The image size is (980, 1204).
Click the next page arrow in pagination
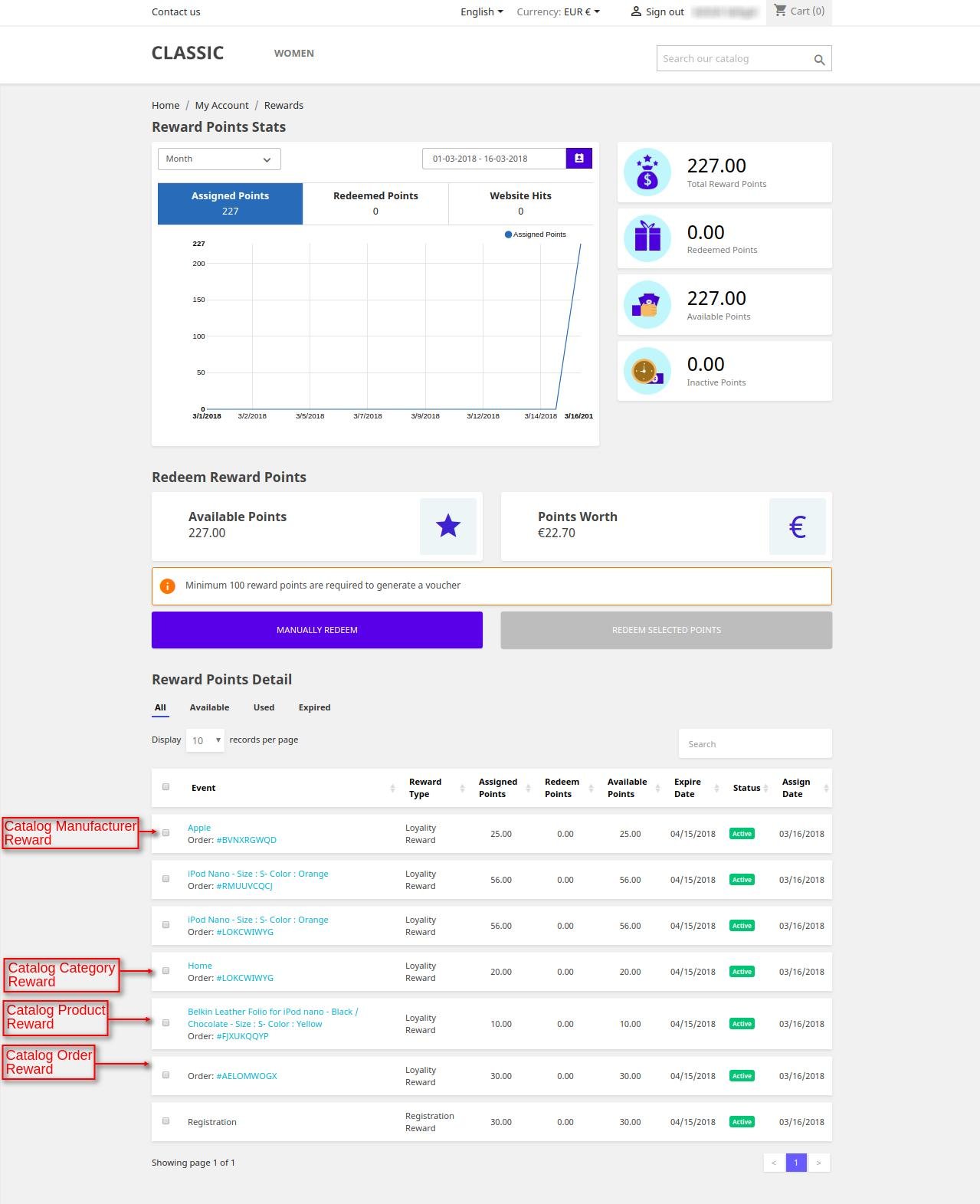coord(818,1163)
